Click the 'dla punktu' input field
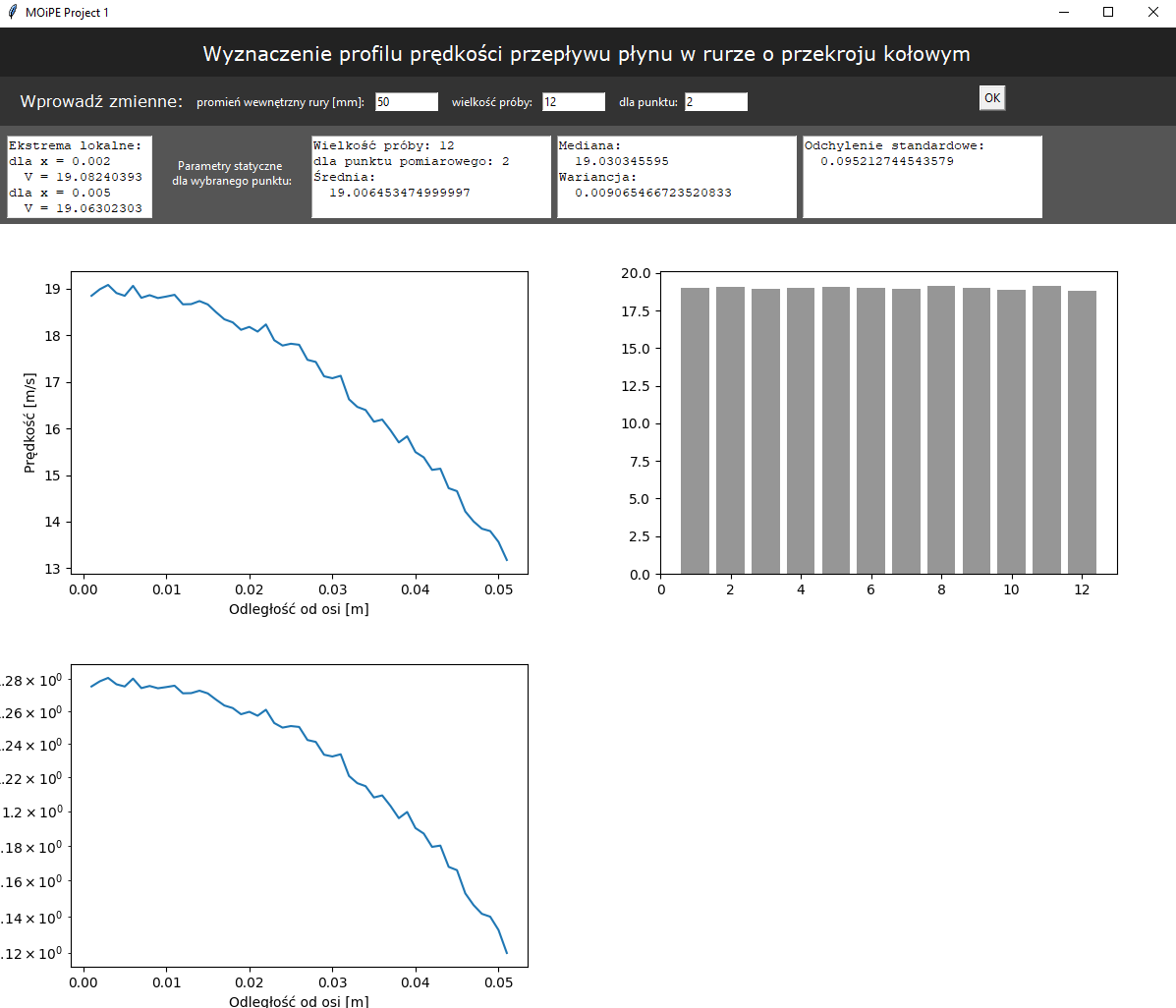The height and width of the screenshot is (1008, 1176). [716, 102]
